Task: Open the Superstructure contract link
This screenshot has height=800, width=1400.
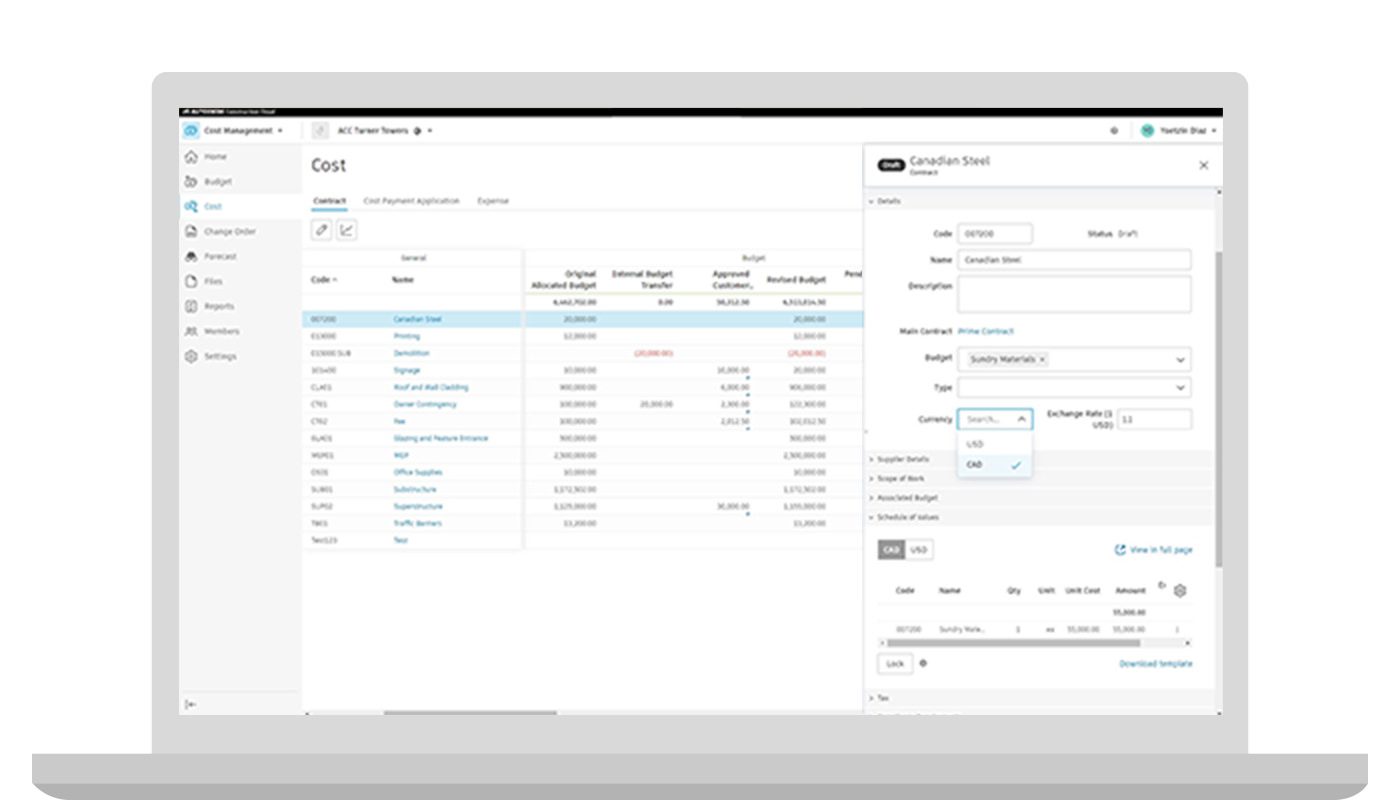Action: click(418, 506)
